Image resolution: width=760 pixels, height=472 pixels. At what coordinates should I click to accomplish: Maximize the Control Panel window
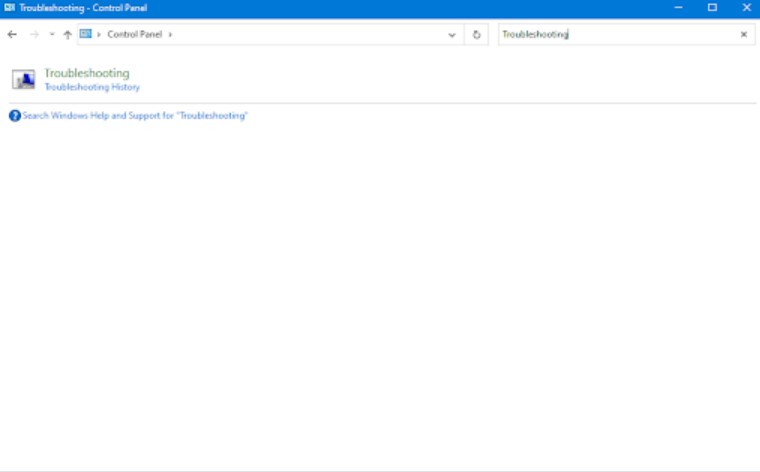pyautogui.click(x=712, y=7)
